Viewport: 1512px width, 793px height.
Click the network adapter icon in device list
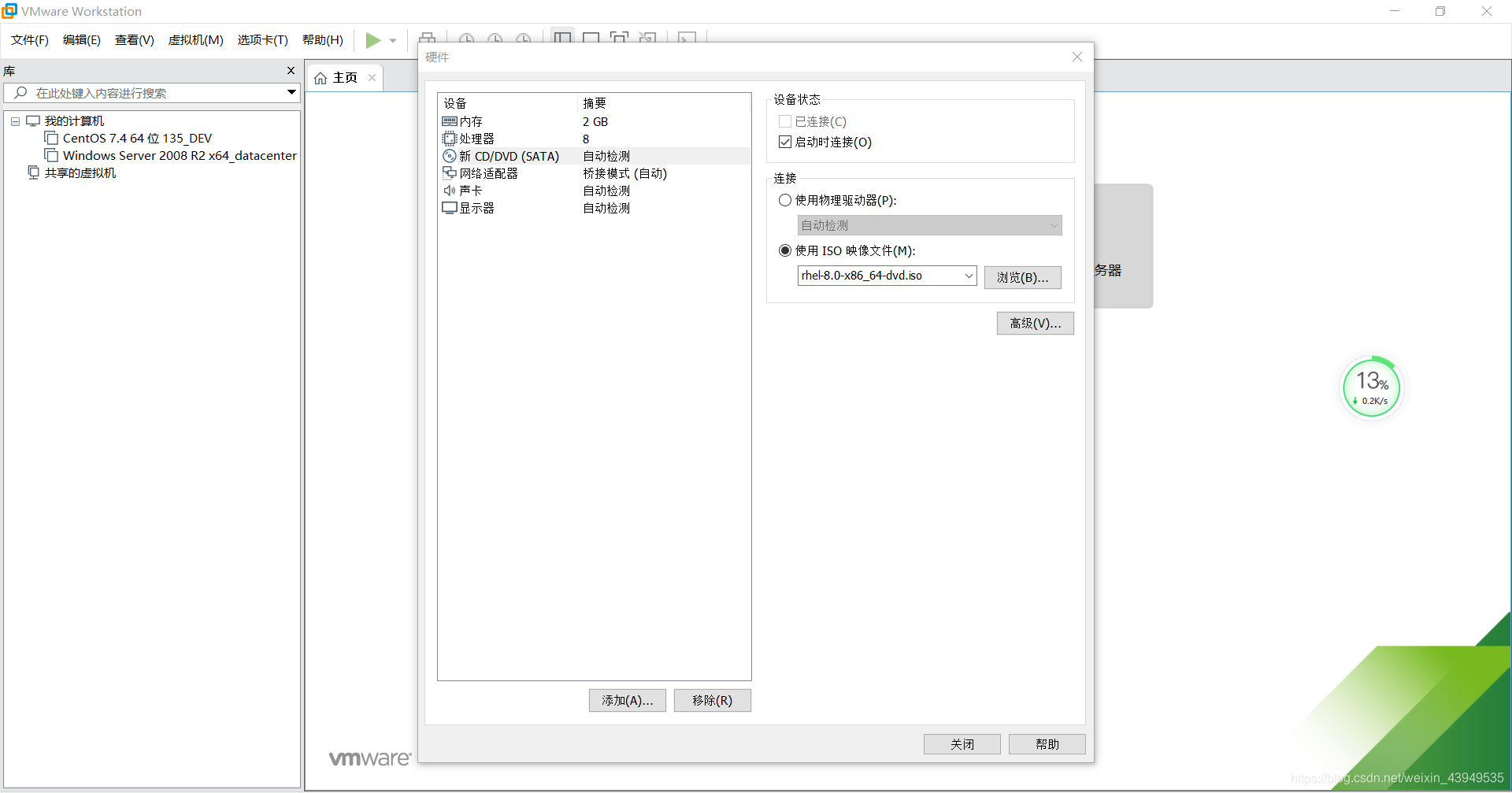(x=450, y=173)
